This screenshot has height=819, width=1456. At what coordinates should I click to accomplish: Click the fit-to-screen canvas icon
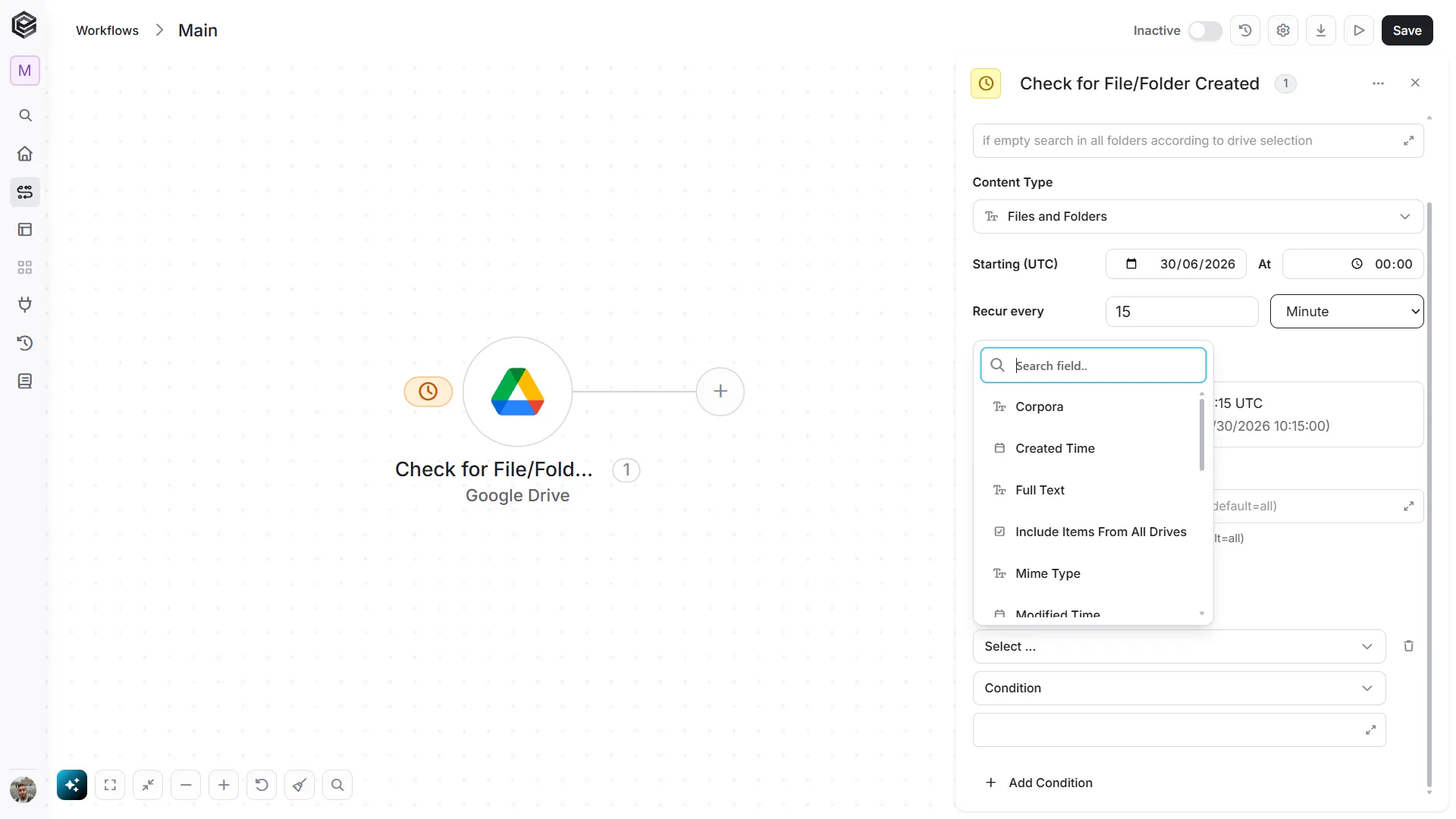(x=110, y=785)
